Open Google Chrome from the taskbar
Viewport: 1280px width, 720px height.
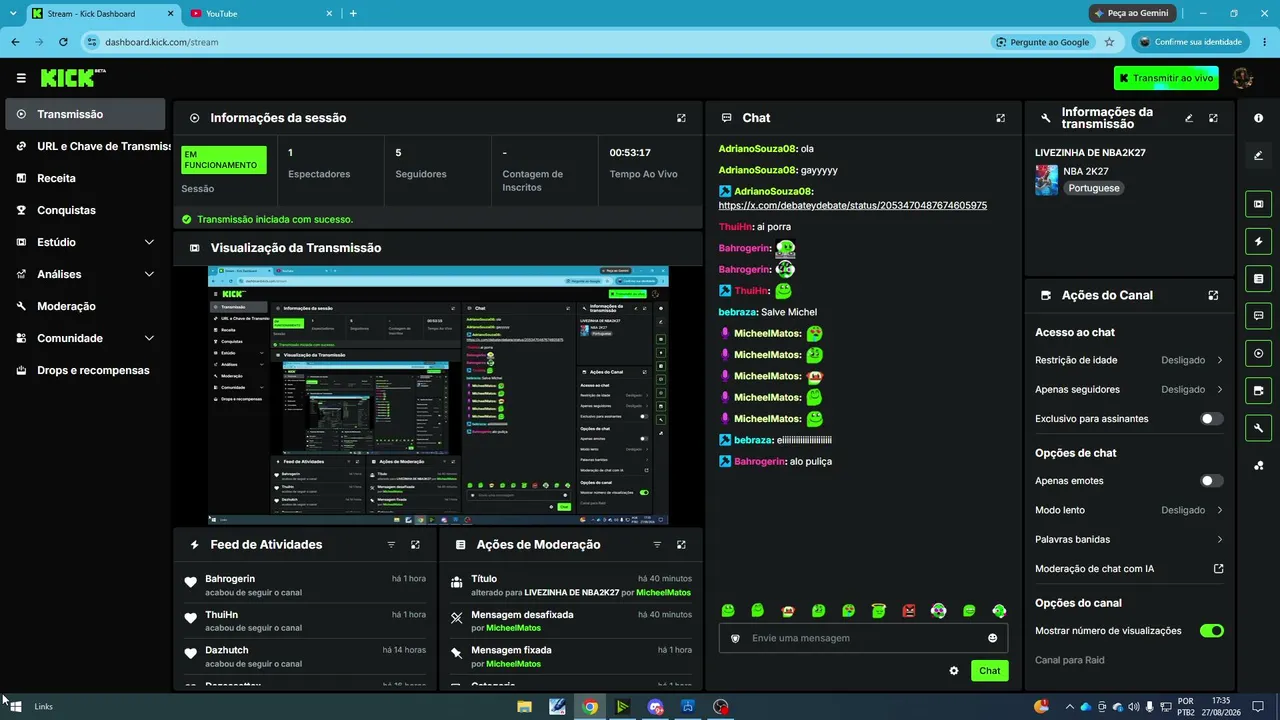590,707
